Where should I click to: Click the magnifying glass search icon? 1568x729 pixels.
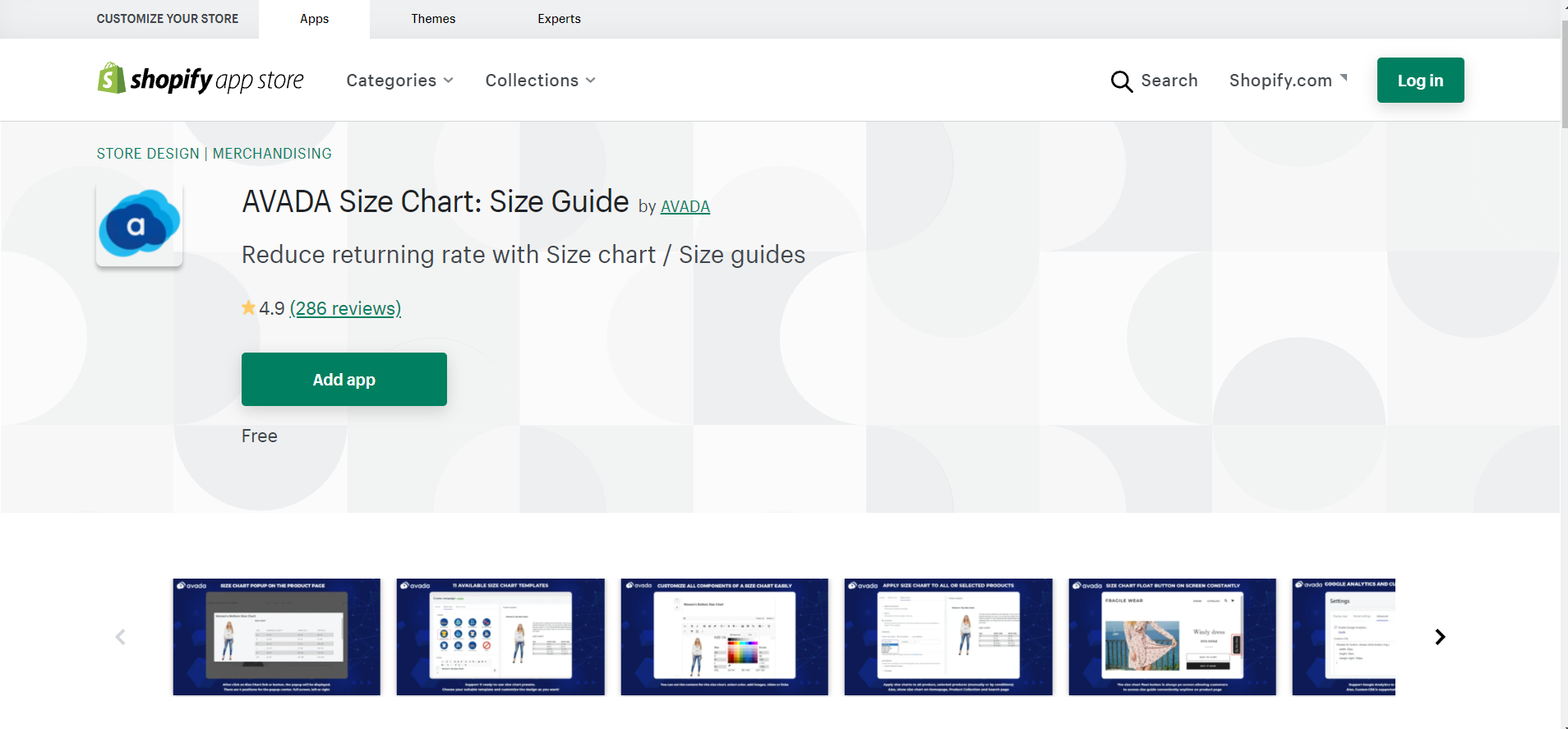[1121, 81]
